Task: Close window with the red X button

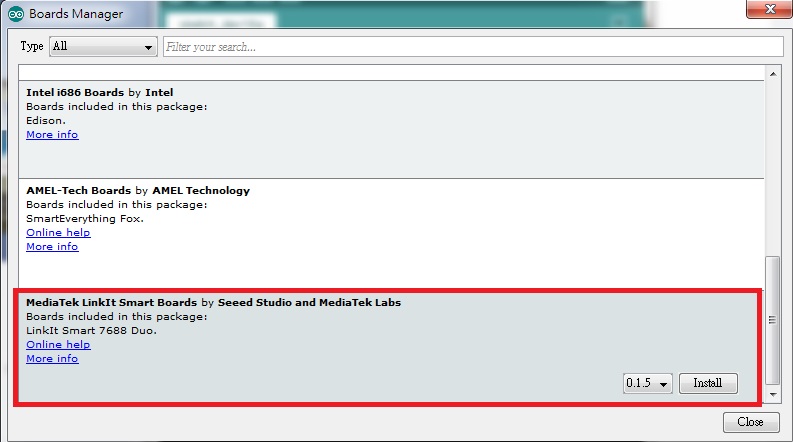Action: 769,9
